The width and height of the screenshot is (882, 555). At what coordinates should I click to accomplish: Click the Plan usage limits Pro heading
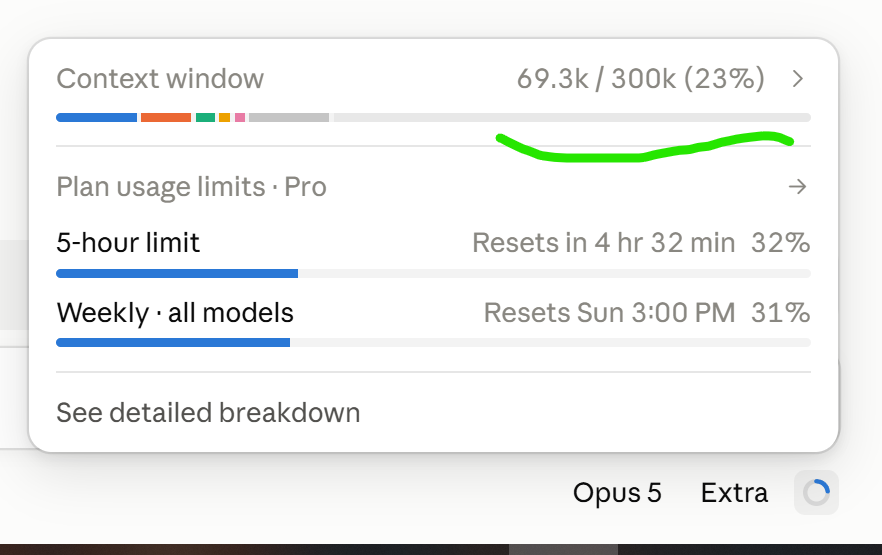(x=191, y=187)
